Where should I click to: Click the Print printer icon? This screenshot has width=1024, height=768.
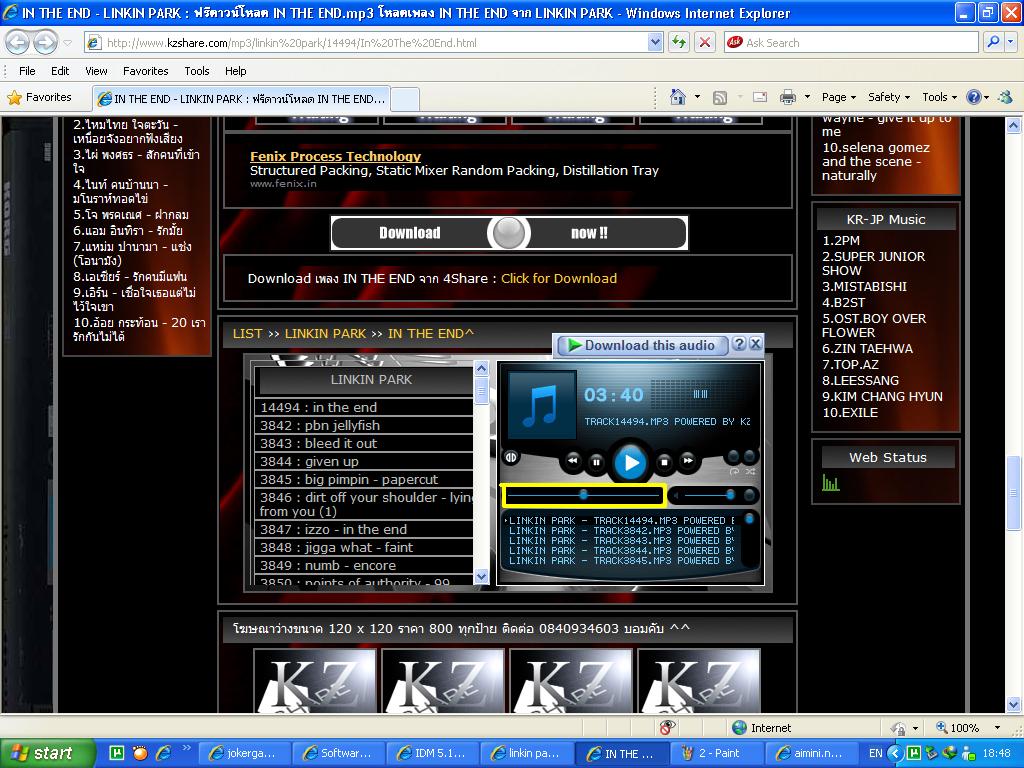(x=788, y=97)
